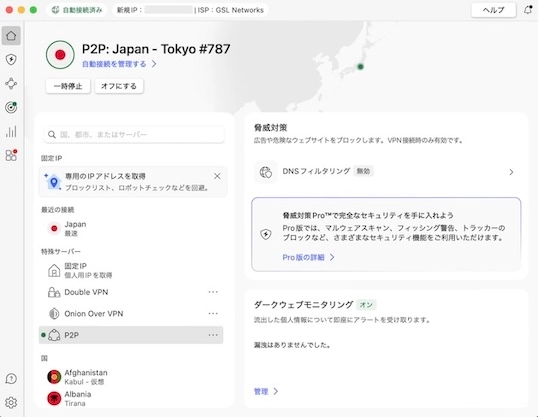Image resolution: width=538 pixels, height=417 pixels.
Task: Click the 自動接続済み status pill
Action: click(77, 10)
